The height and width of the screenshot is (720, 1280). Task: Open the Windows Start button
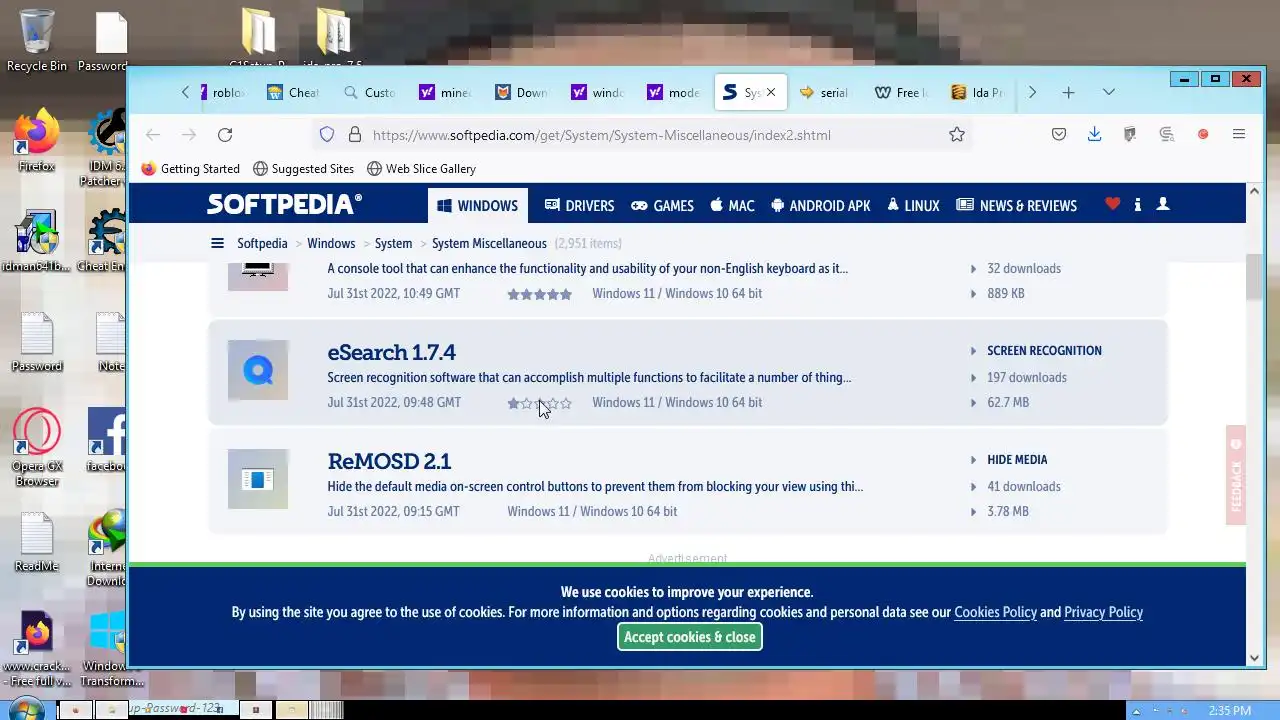27,709
